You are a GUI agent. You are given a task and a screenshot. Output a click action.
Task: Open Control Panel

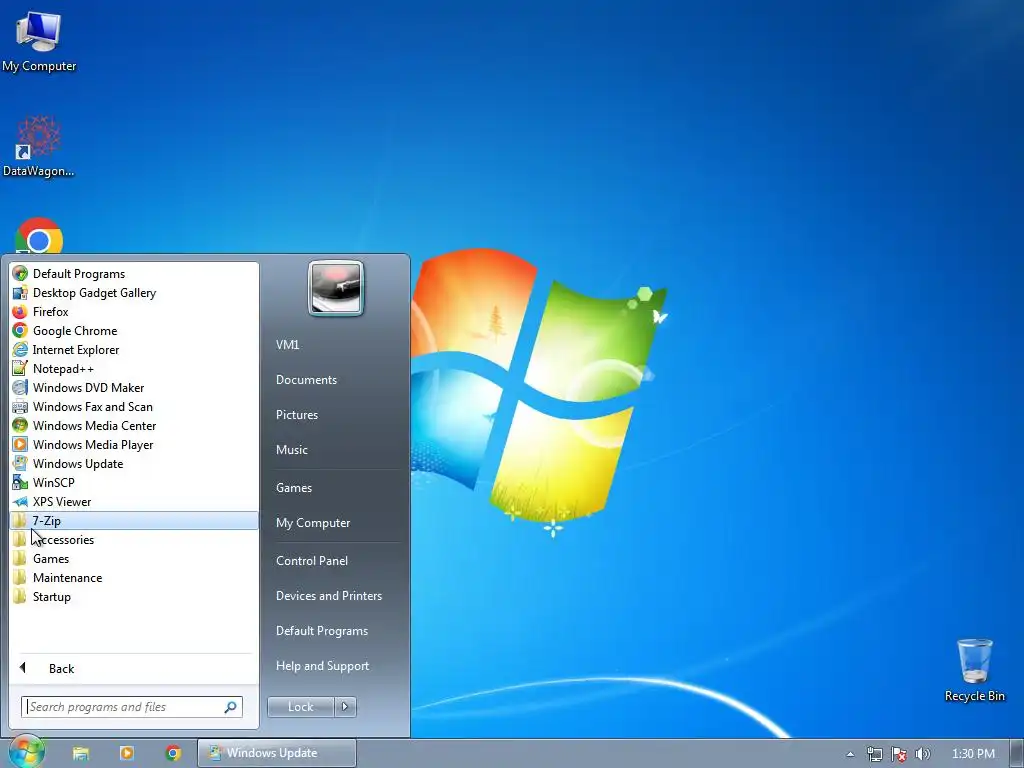click(x=312, y=560)
